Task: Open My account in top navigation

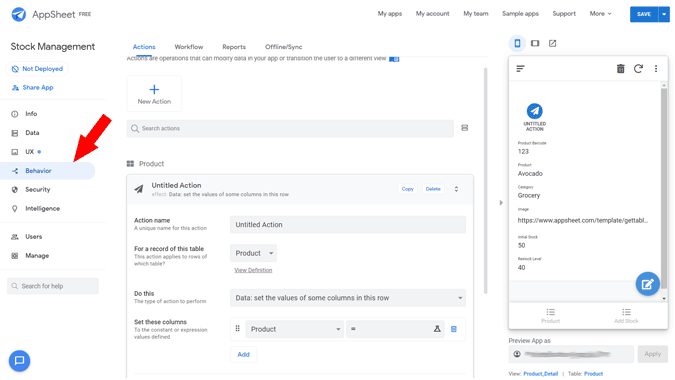Action: point(432,14)
